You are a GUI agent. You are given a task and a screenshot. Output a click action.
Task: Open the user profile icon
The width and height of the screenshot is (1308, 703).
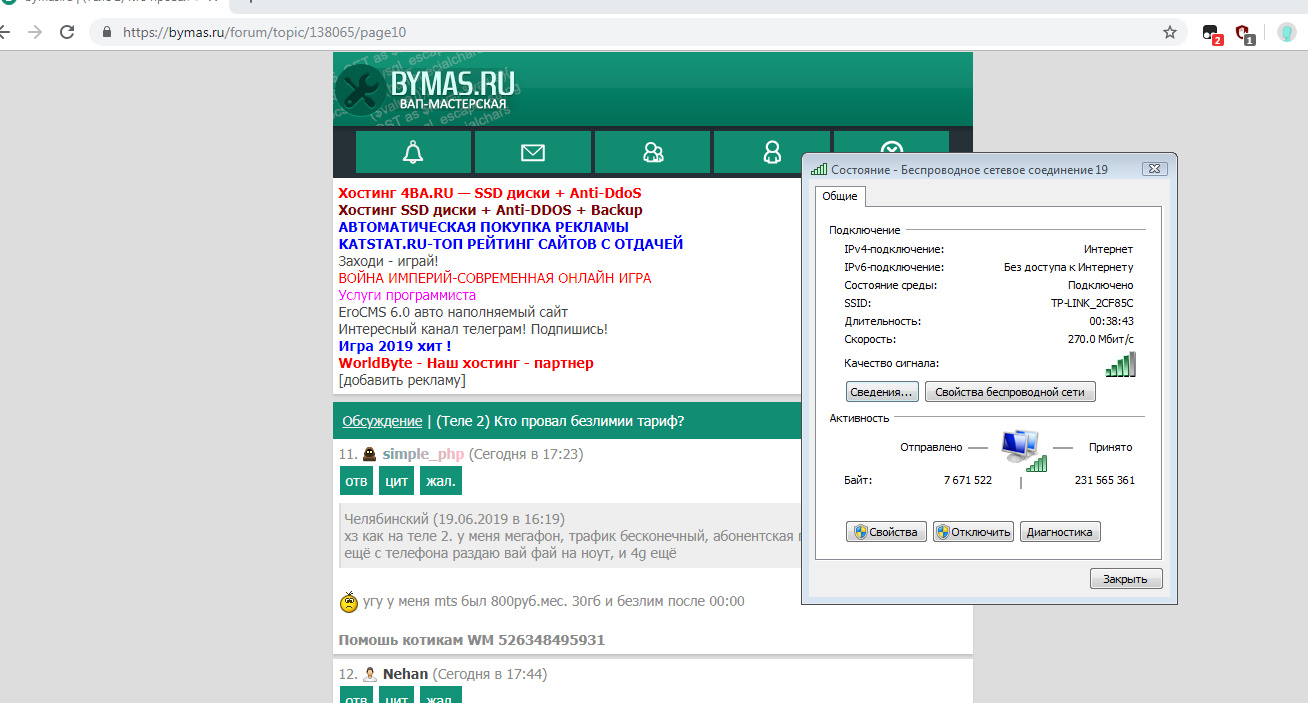tap(771, 152)
